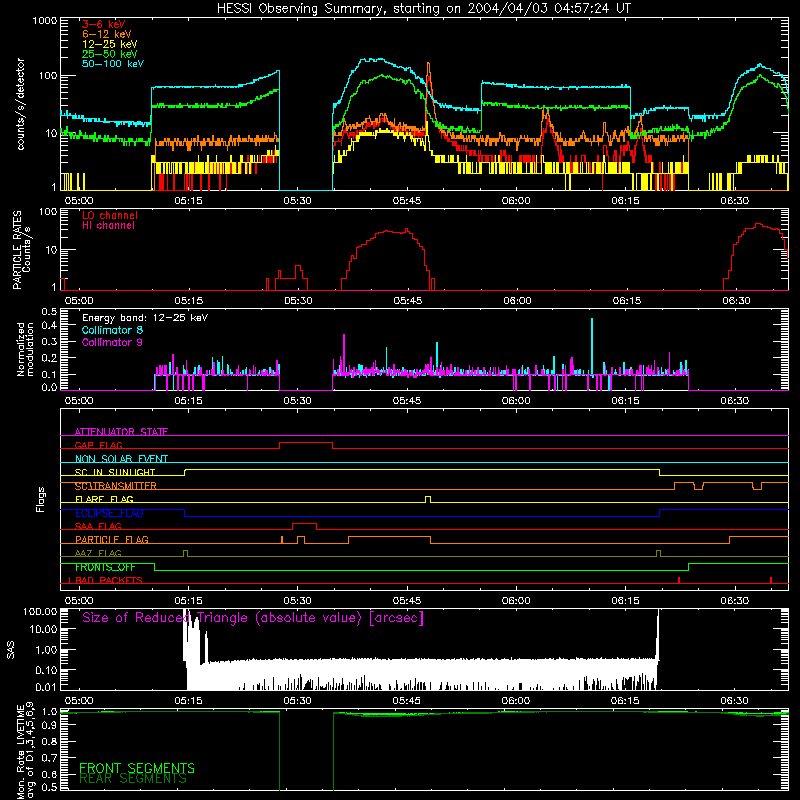
Task: Select the '3-6 keV' legend label
Action: 104,24
